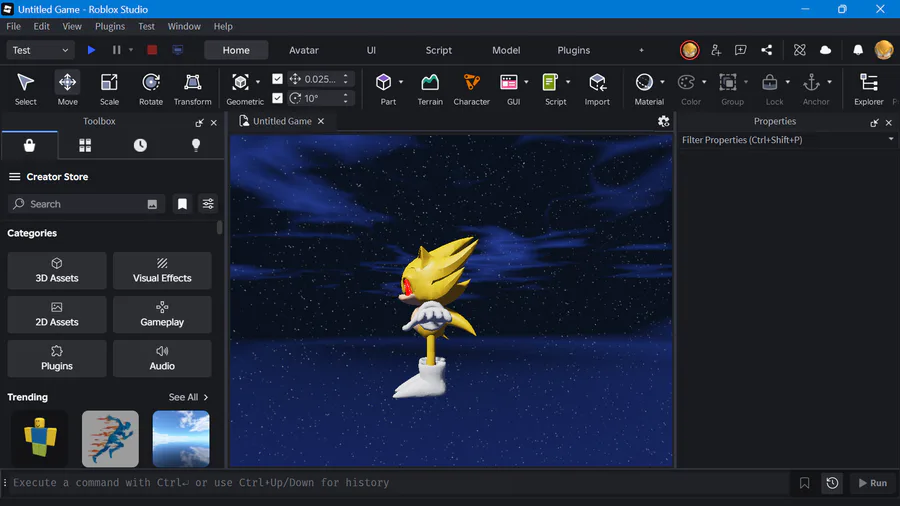Expand the Geometric mode dropdown arrow

[258, 82]
